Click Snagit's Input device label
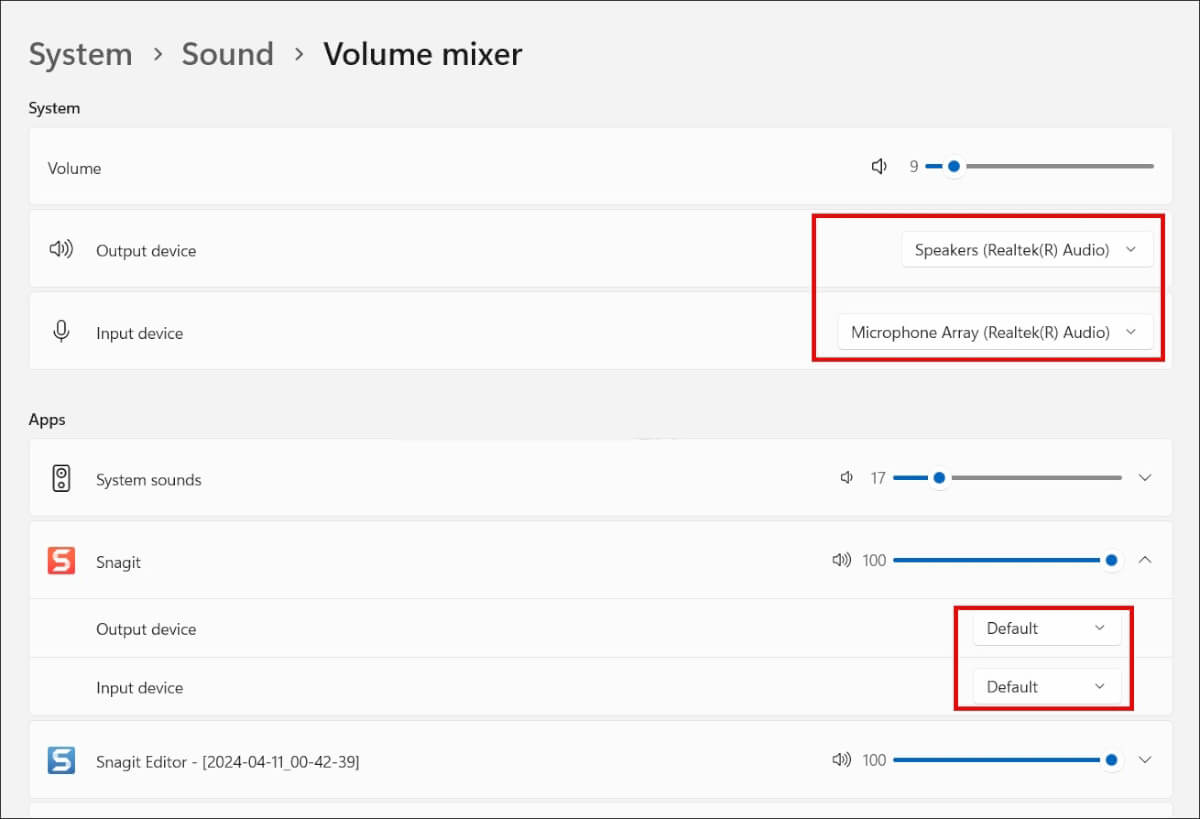 [x=139, y=688]
